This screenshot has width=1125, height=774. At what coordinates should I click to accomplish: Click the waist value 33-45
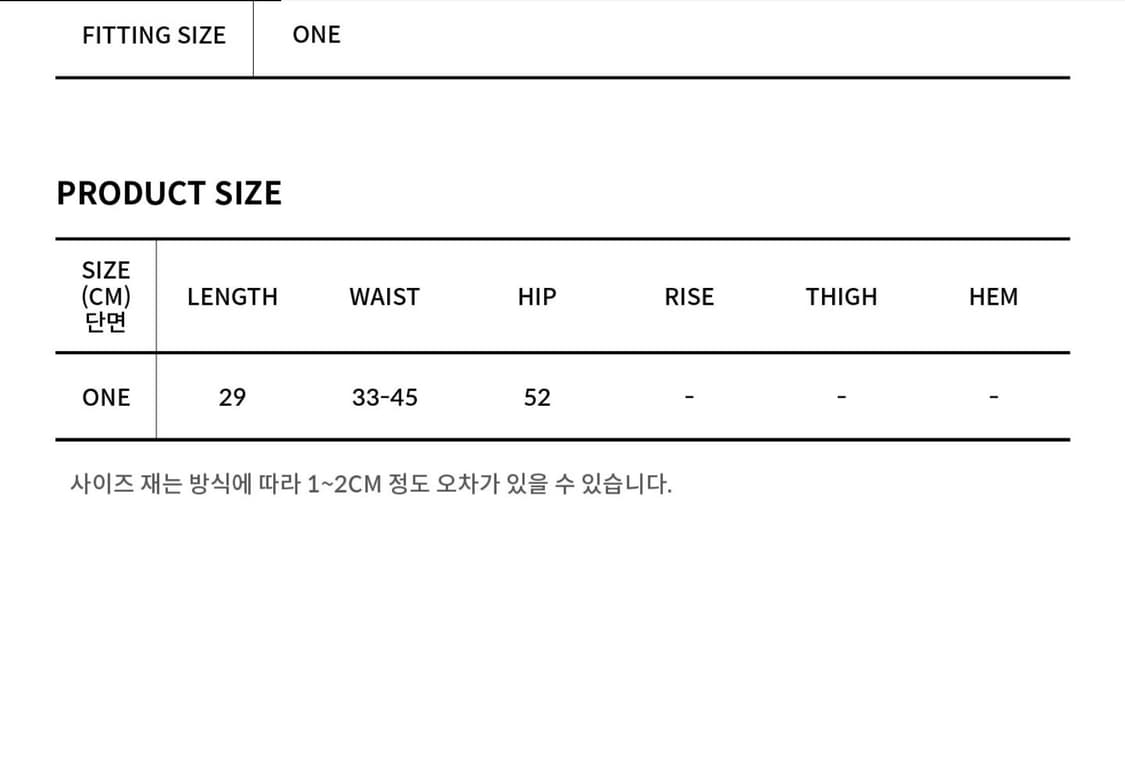pyautogui.click(x=385, y=397)
